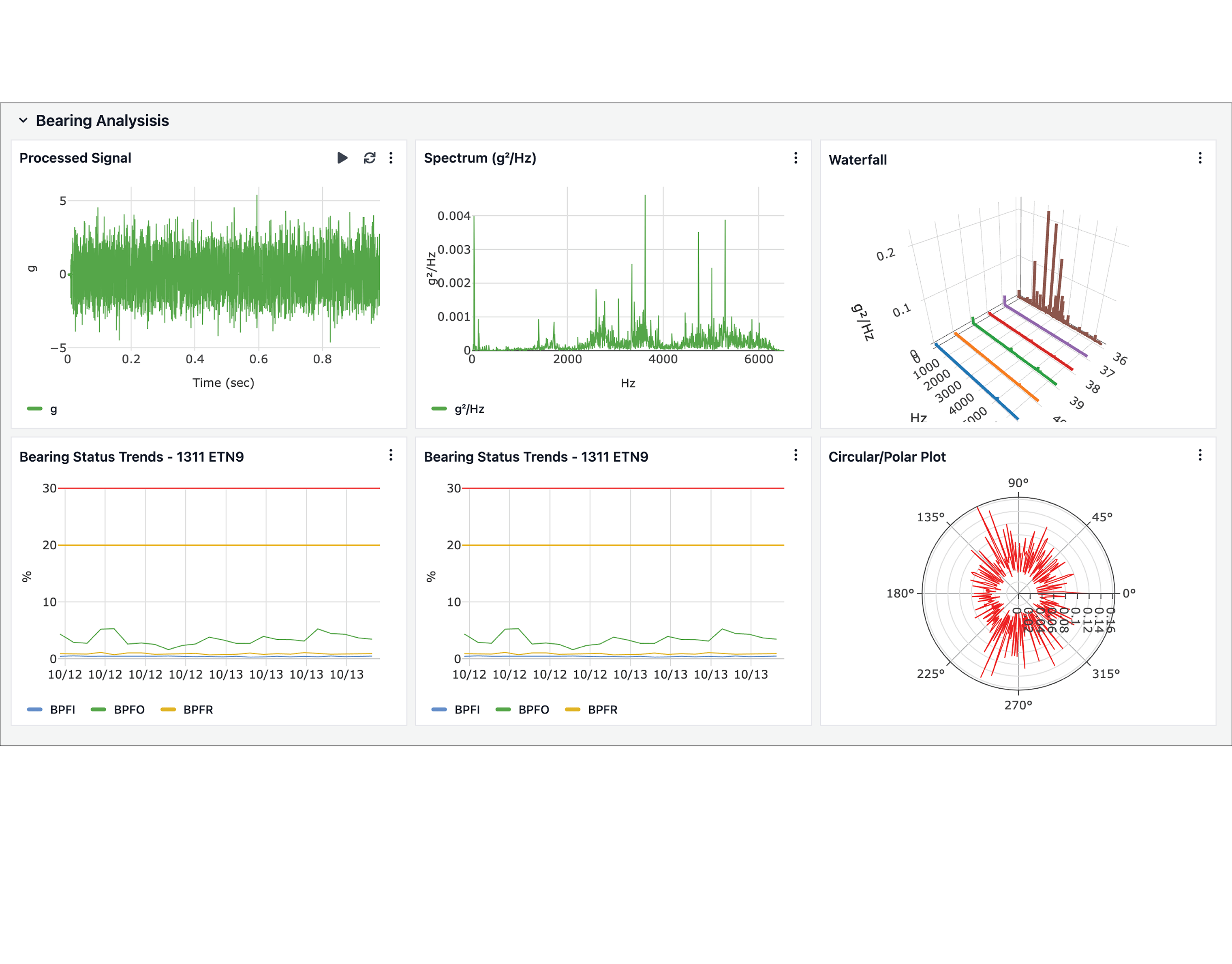
Task: Open left Bearing Status Trends kebab menu
Action: pos(391,455)
